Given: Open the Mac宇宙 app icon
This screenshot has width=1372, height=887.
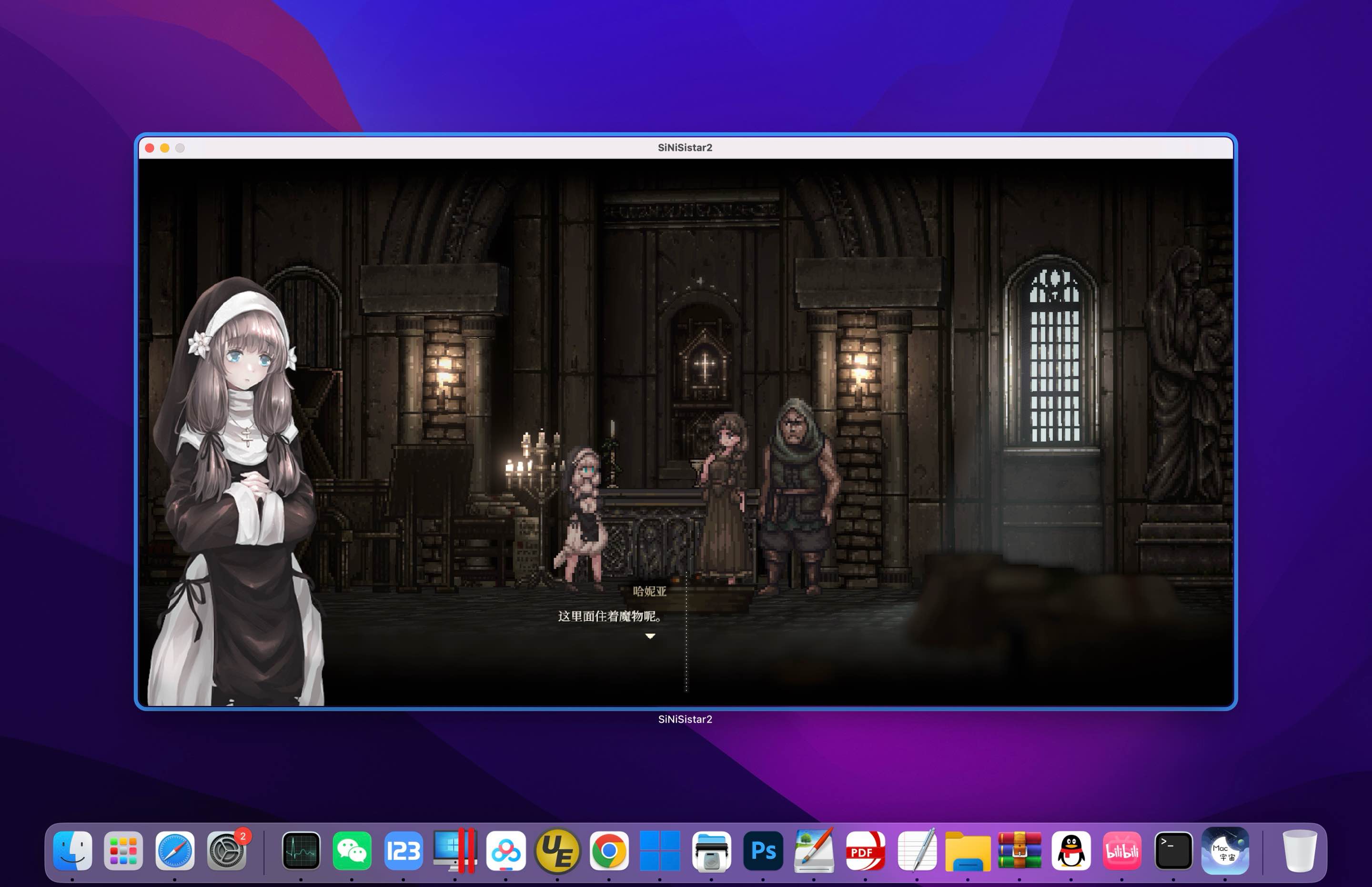Looking at the screenshot, I should coord(1225,850).
